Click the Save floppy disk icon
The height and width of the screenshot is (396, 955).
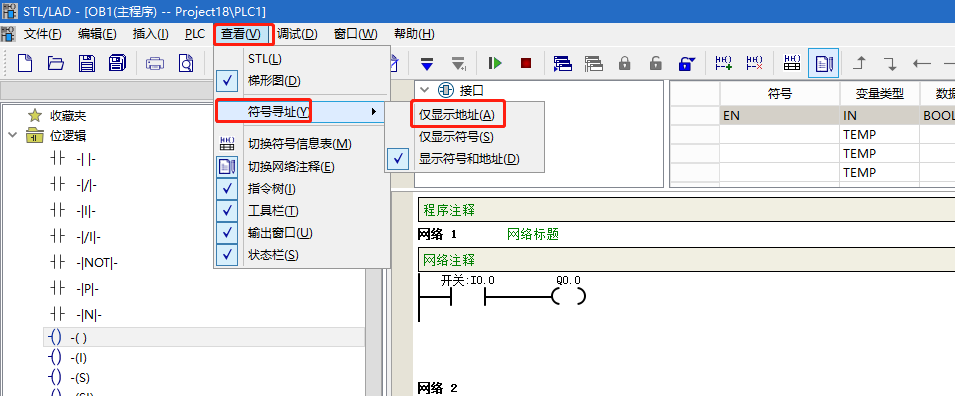coord(86,63)
